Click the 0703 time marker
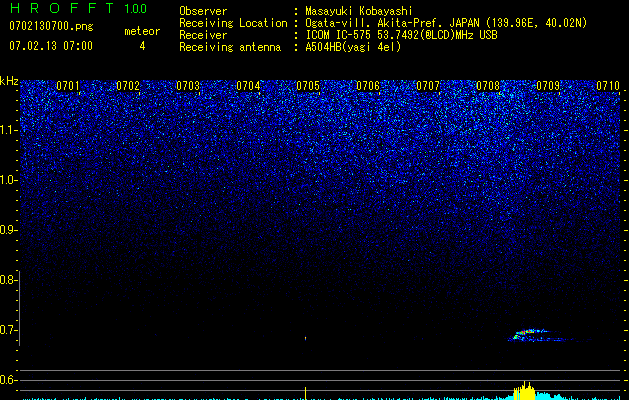 (x=188, y=86)
